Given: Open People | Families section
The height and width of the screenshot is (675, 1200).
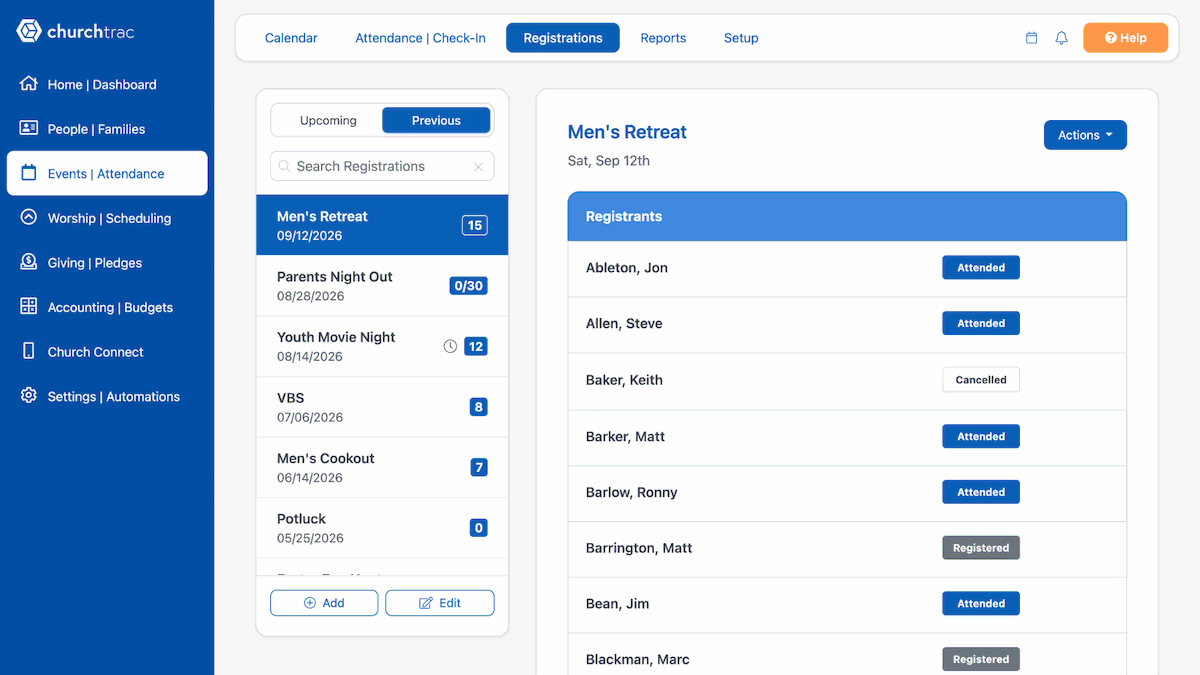Looking at the screenshot, I should (x=107, y=129).
